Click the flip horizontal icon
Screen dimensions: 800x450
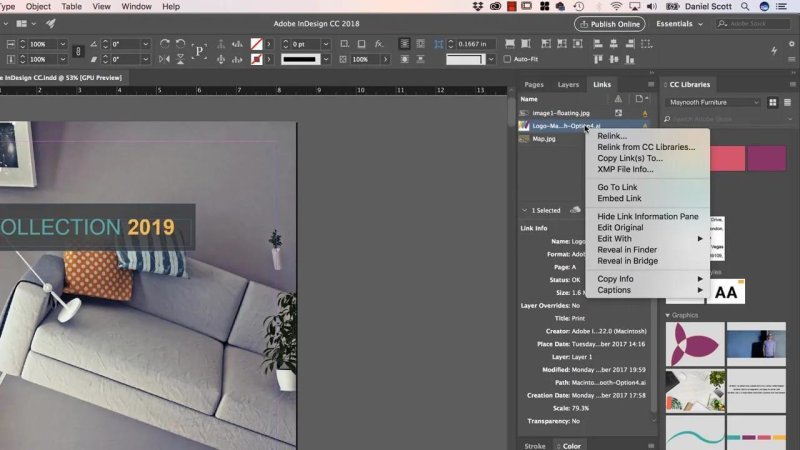coord(164,59)
